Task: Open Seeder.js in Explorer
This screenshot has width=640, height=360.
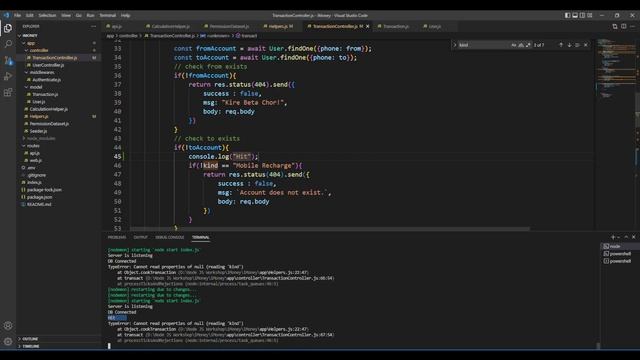Action: coord(38,131)
